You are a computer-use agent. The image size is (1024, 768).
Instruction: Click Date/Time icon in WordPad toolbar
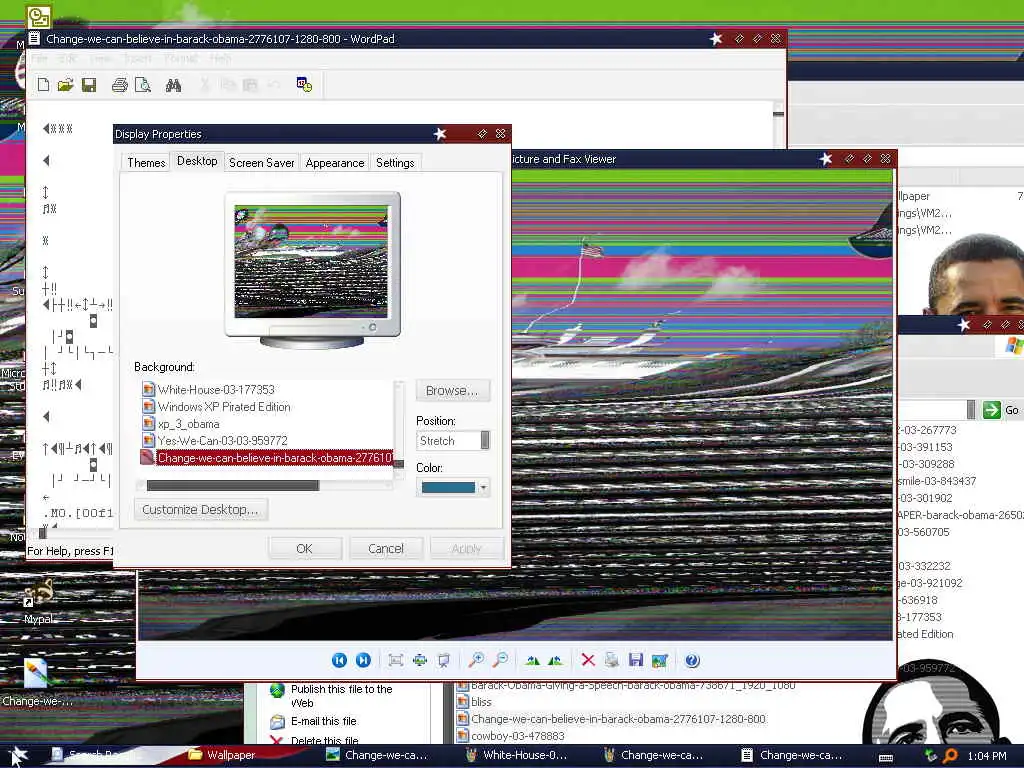(304, 85)
